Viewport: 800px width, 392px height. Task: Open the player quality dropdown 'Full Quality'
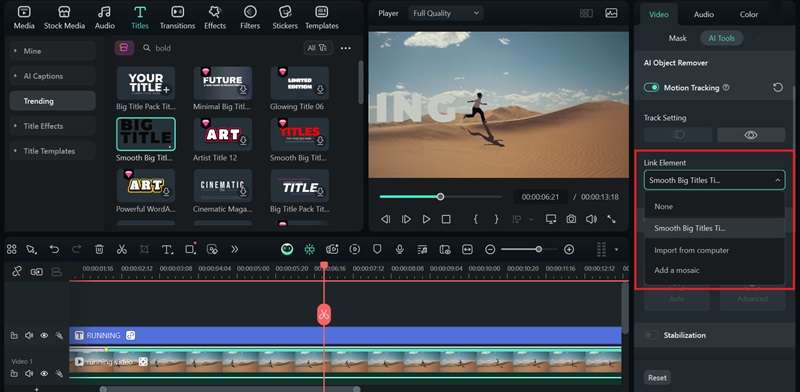click(x=446, y=13)
